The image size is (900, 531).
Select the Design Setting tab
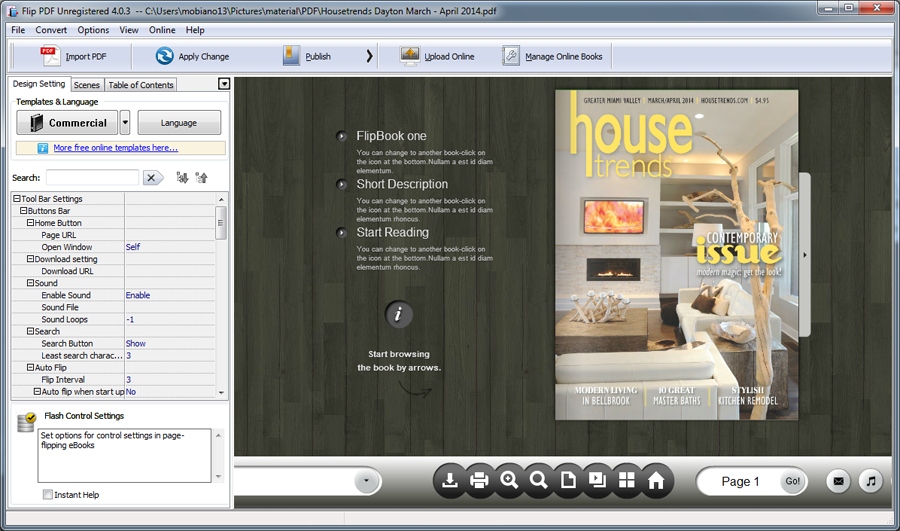[x=39, y=84]
